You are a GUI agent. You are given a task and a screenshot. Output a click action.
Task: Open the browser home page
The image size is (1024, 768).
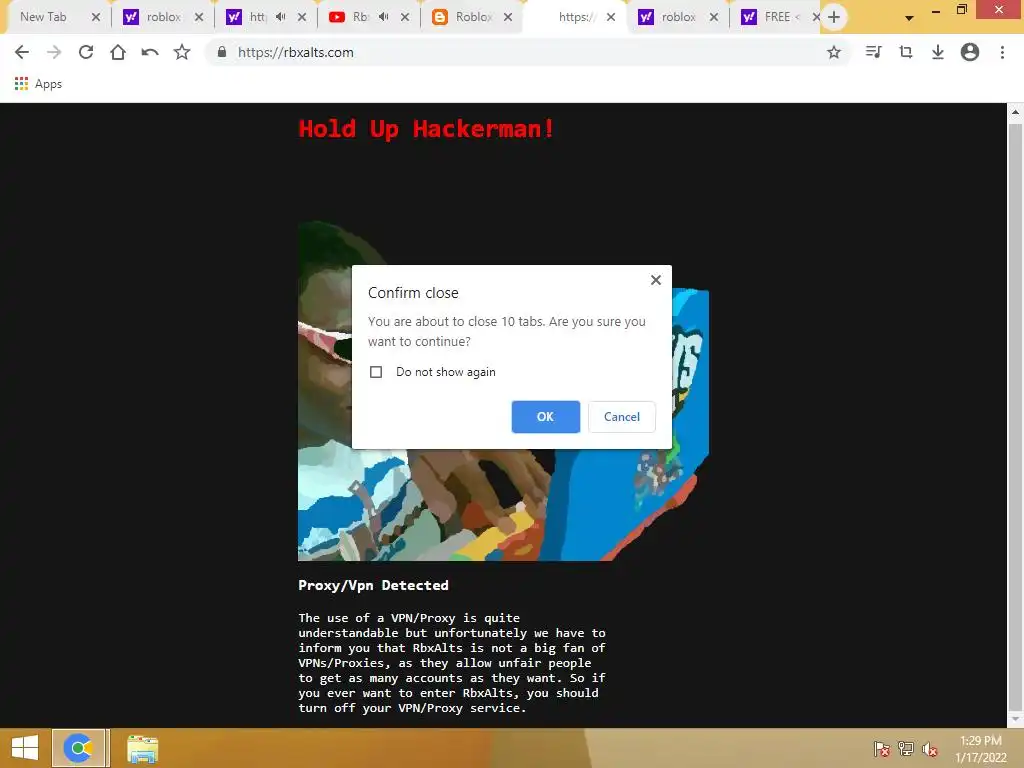(118, 52)
